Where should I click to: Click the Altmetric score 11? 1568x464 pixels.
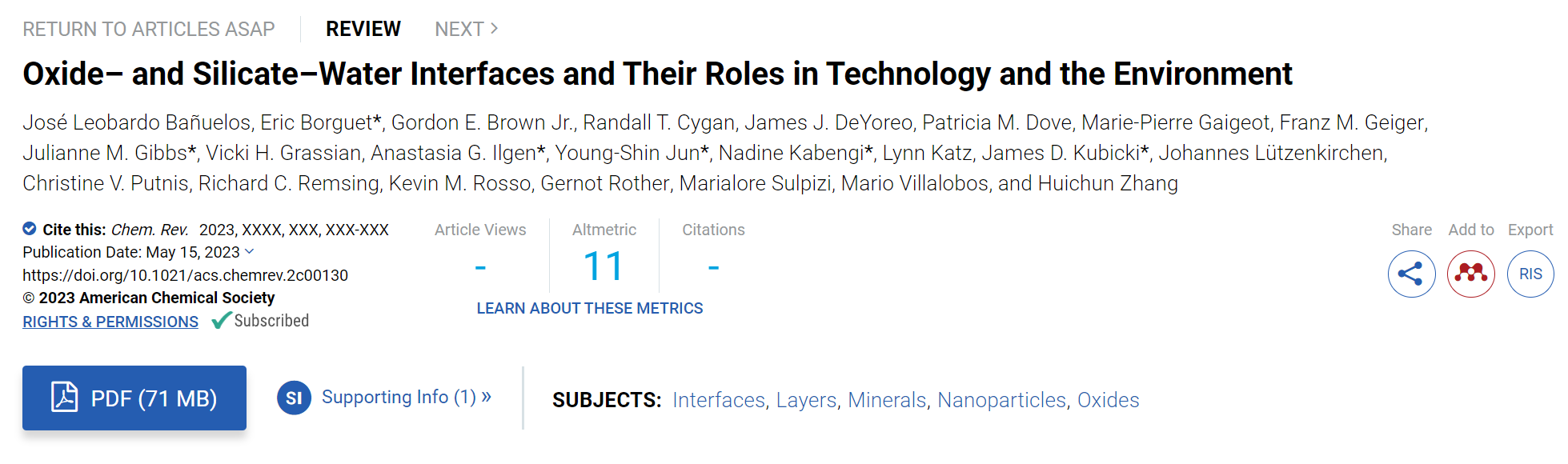(604, 266)
